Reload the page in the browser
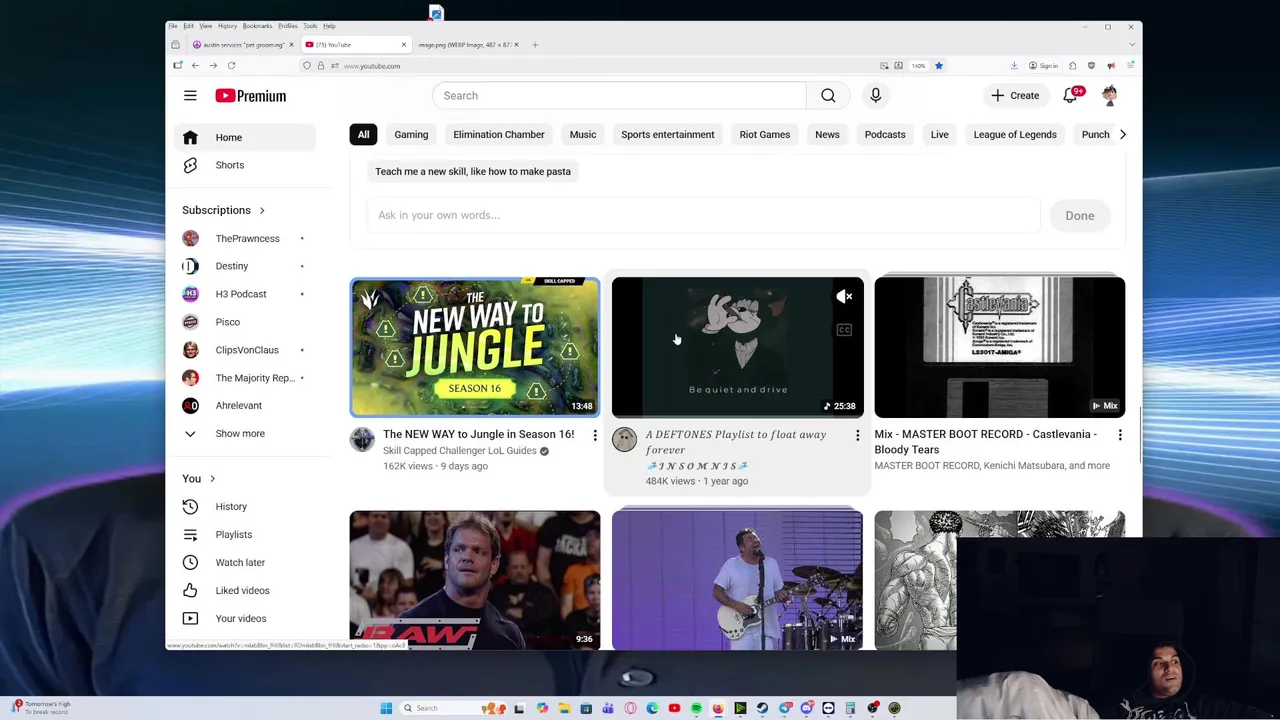The width and height of the screenshot is (1280, 720). tap(231, 66)
